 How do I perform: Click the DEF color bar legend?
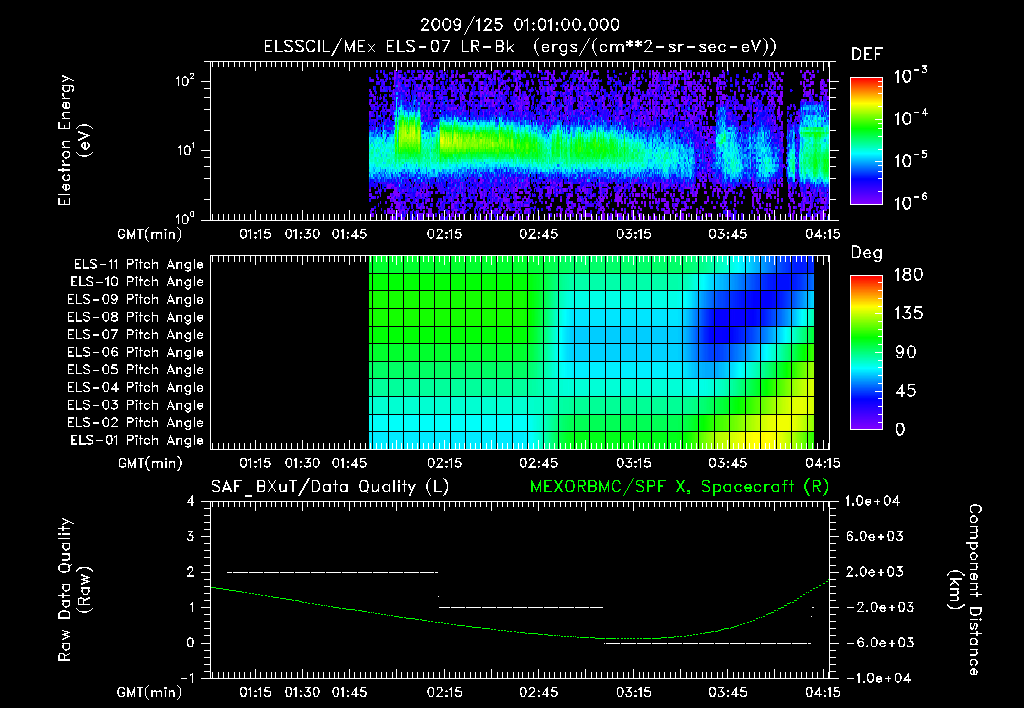866,140
